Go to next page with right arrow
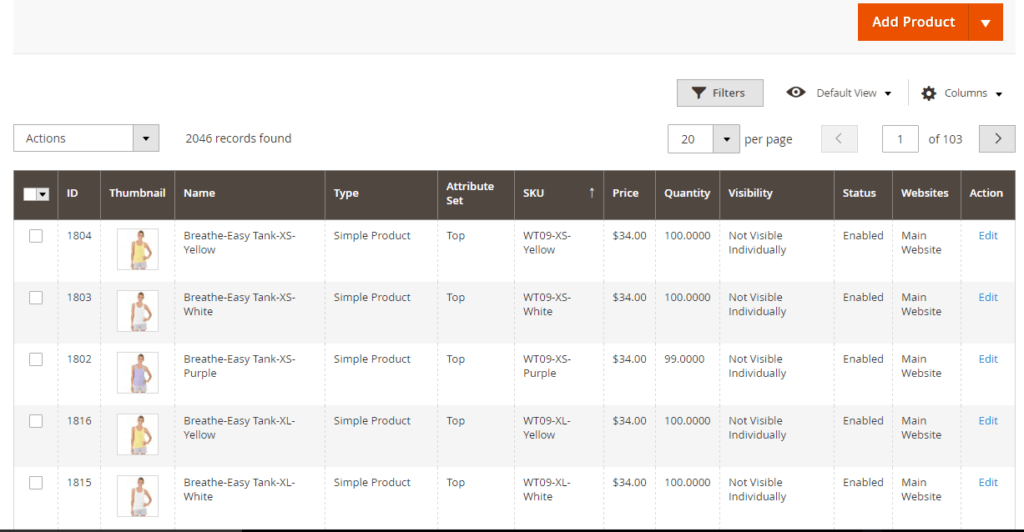Image resolution: width=1024 pixels, height=532 pixels. [997, 139]
